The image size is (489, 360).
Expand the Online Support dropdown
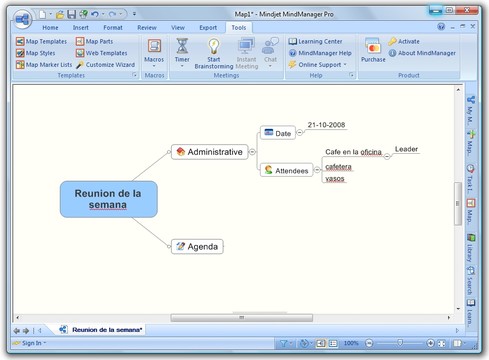(345, 64)
